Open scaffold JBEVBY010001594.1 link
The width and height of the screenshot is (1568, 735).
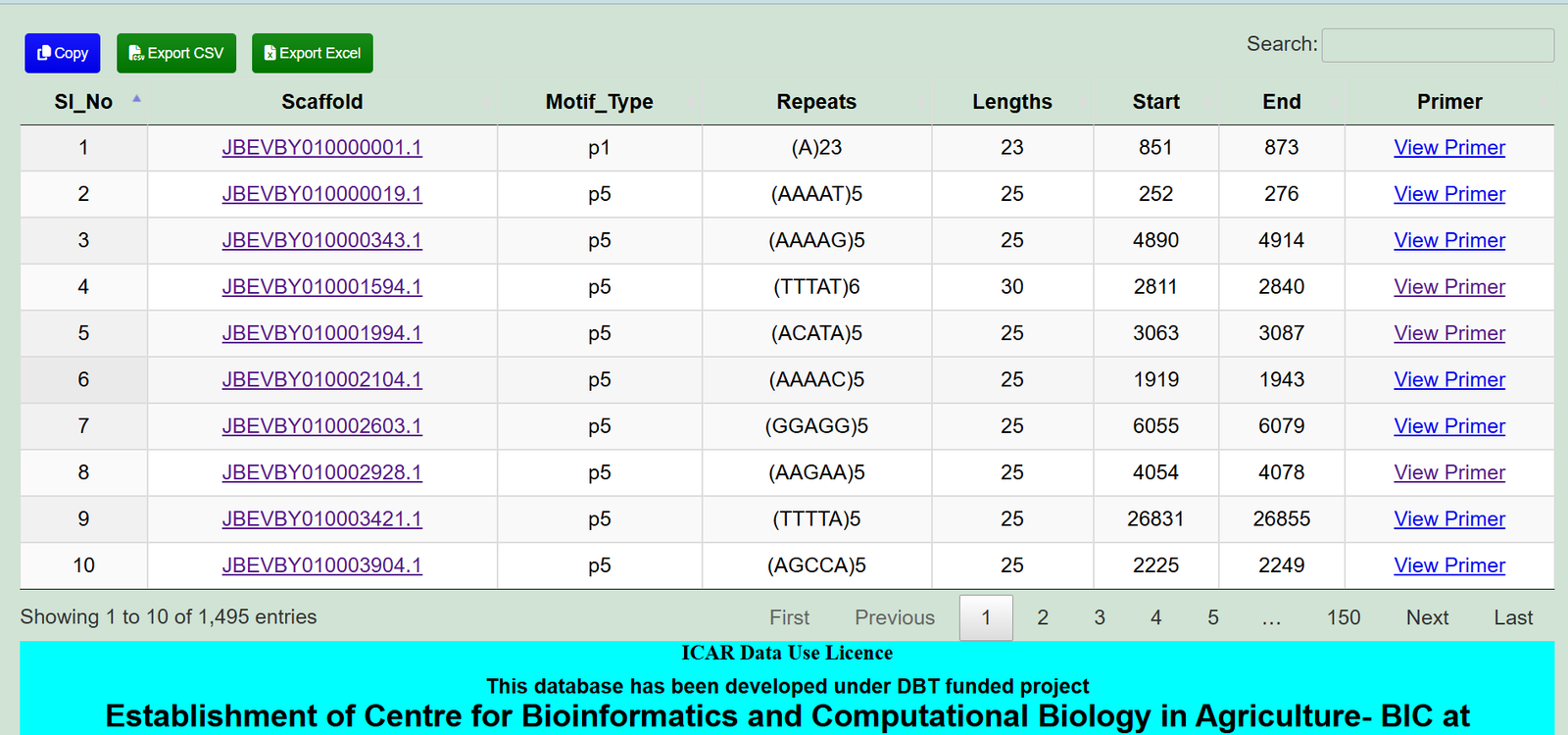(x=321, y=287)
